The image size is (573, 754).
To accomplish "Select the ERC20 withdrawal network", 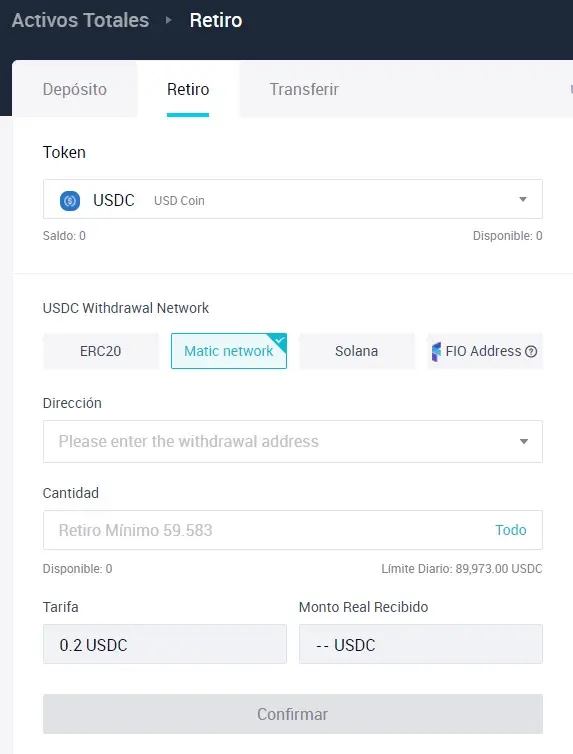I will tap(101, 351).
